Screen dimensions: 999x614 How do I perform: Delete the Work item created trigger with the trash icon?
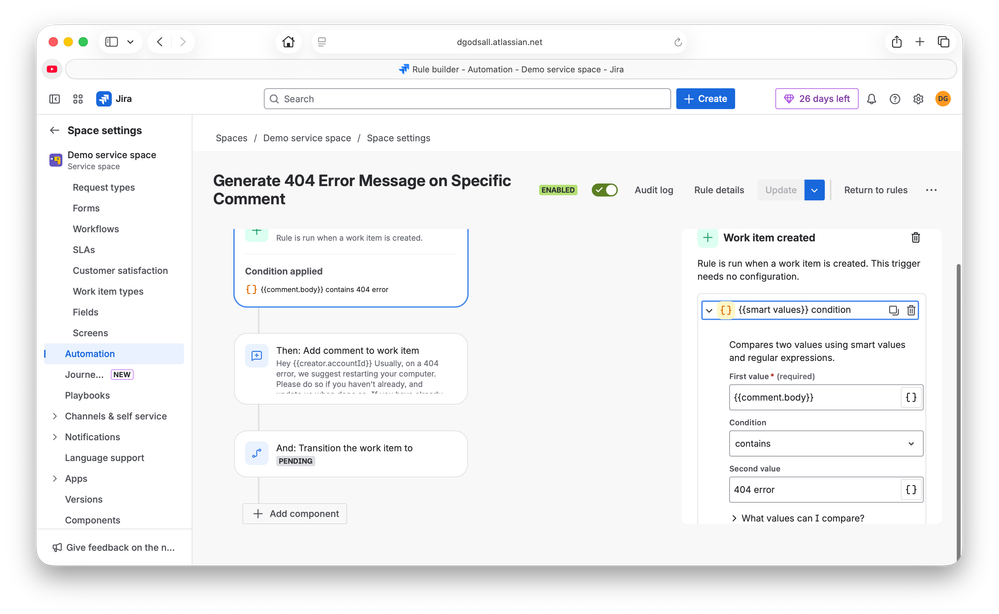[x=916, y=238]
